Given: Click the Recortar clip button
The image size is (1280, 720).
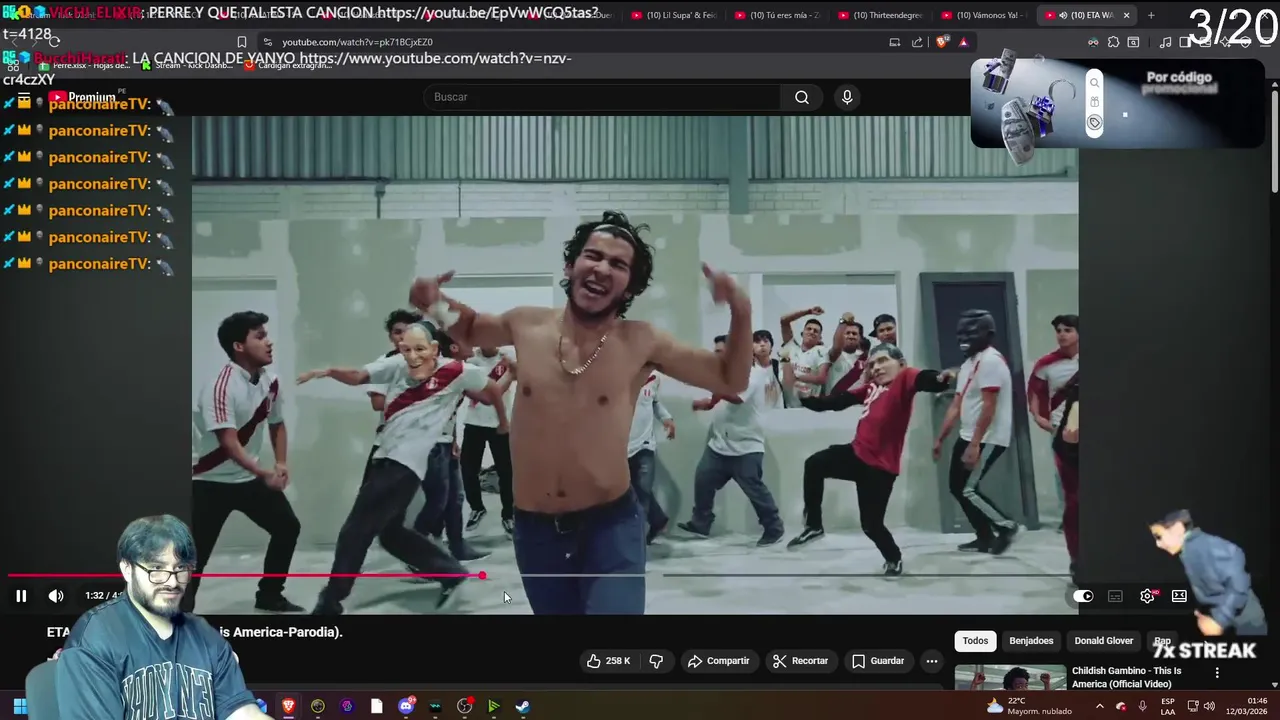Looking at the screenshot, I should [x=800, y=661].
